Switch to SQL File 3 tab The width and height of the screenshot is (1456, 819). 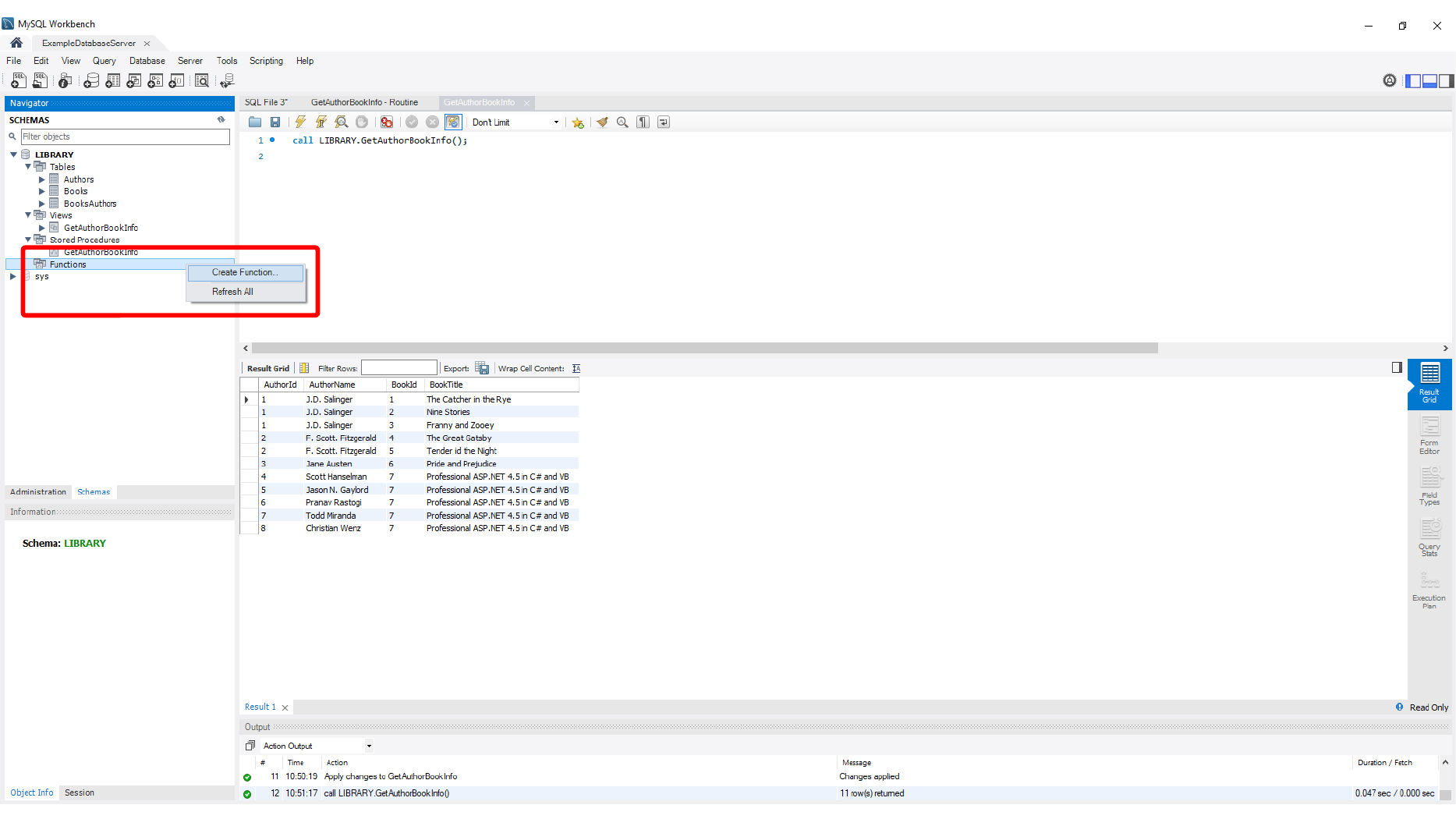pos(267,102)
